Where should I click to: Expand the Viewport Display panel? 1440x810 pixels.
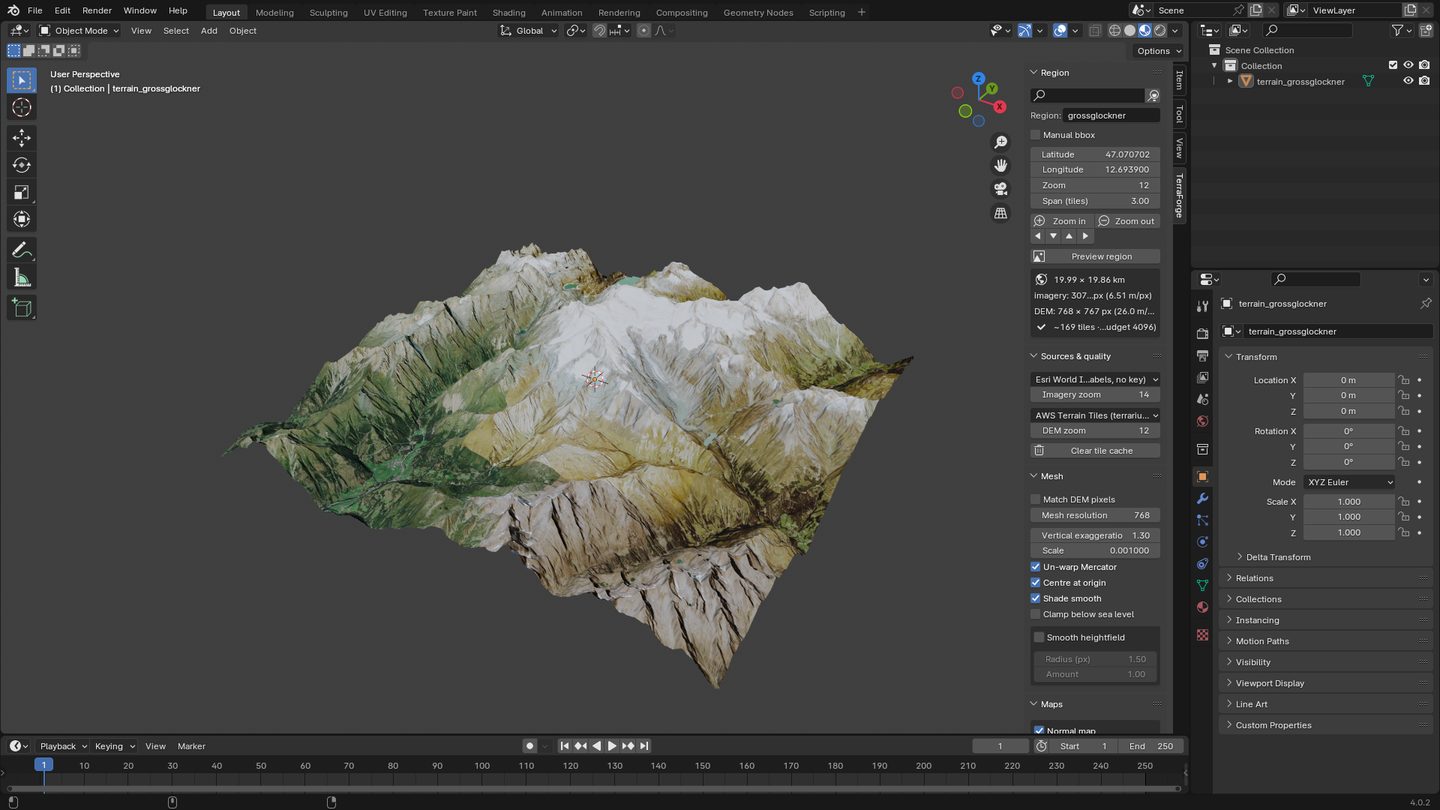coord(1269,683)
